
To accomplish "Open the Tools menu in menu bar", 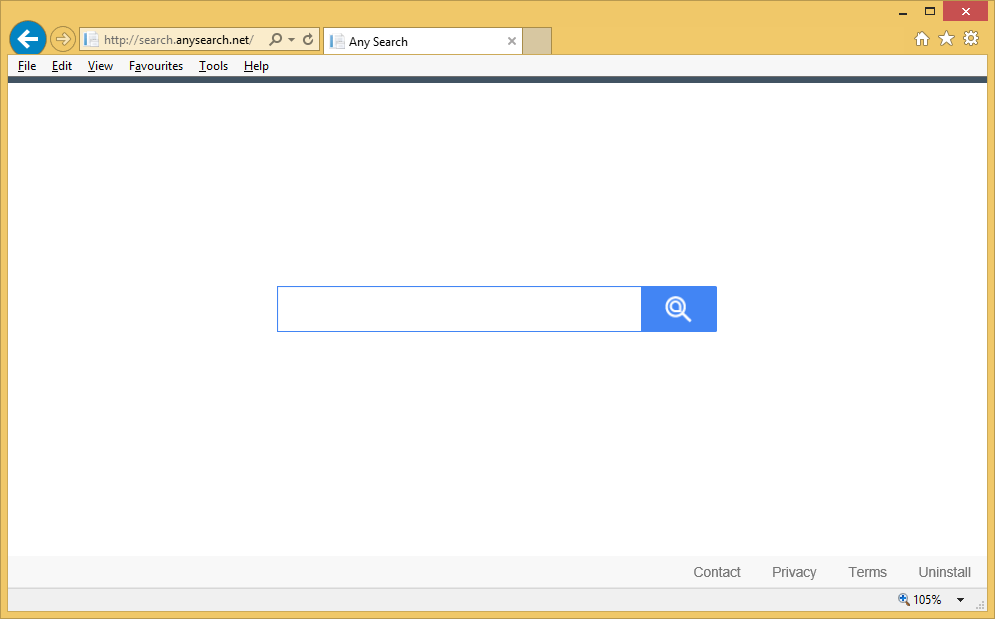I will [213, 66].
